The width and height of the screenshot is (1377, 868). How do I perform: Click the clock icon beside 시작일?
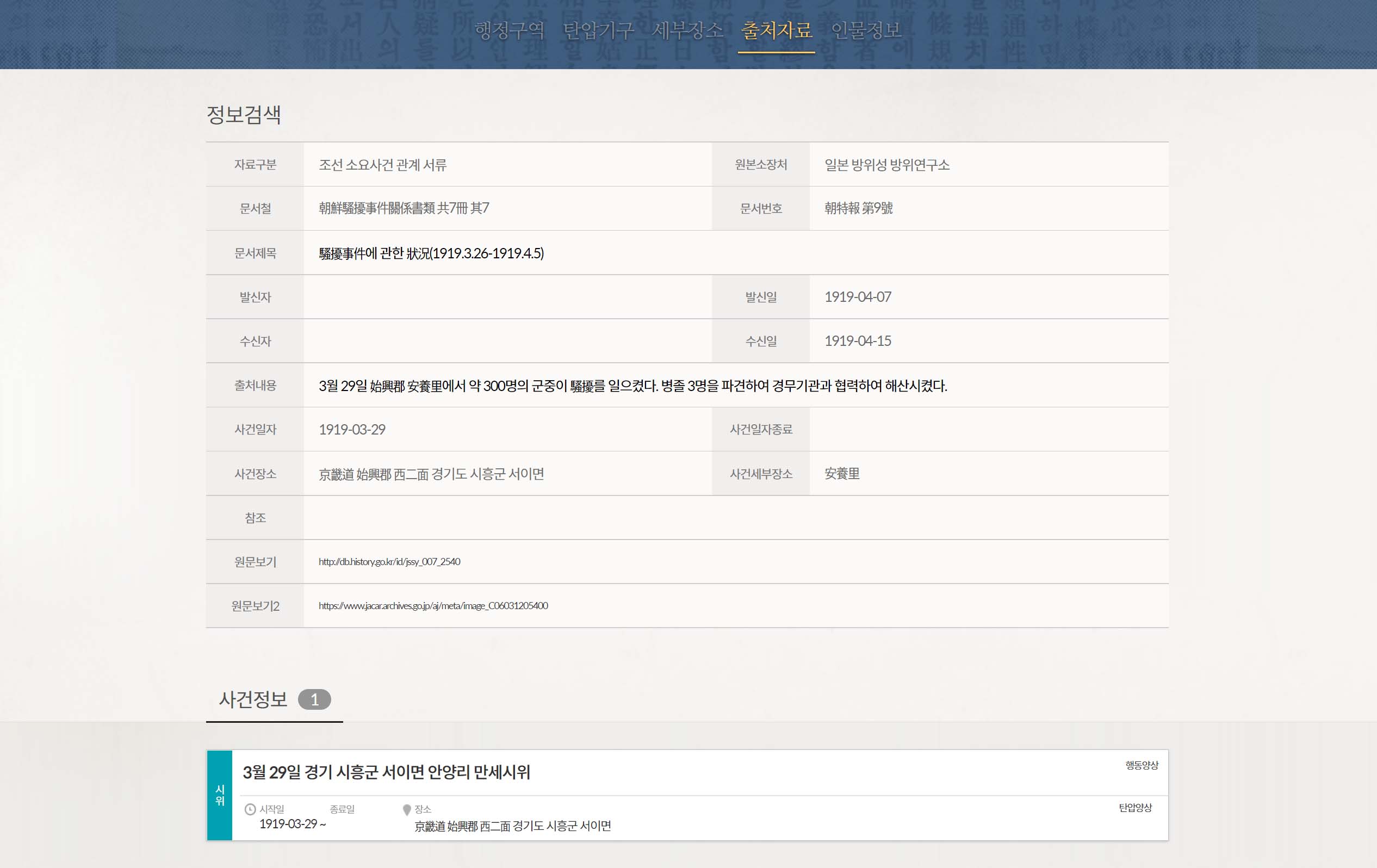coord(250,809)
